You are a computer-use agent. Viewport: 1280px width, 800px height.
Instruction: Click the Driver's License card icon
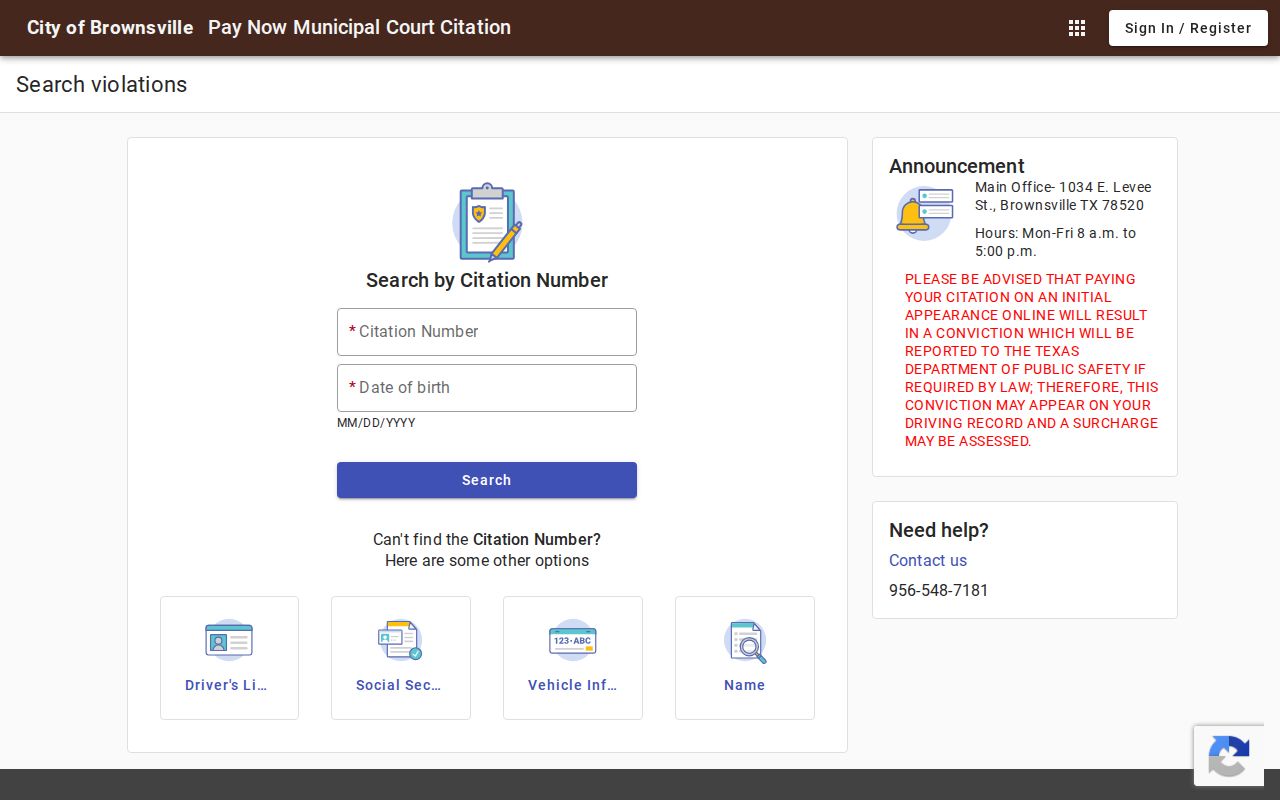click(x=229, y=640)
